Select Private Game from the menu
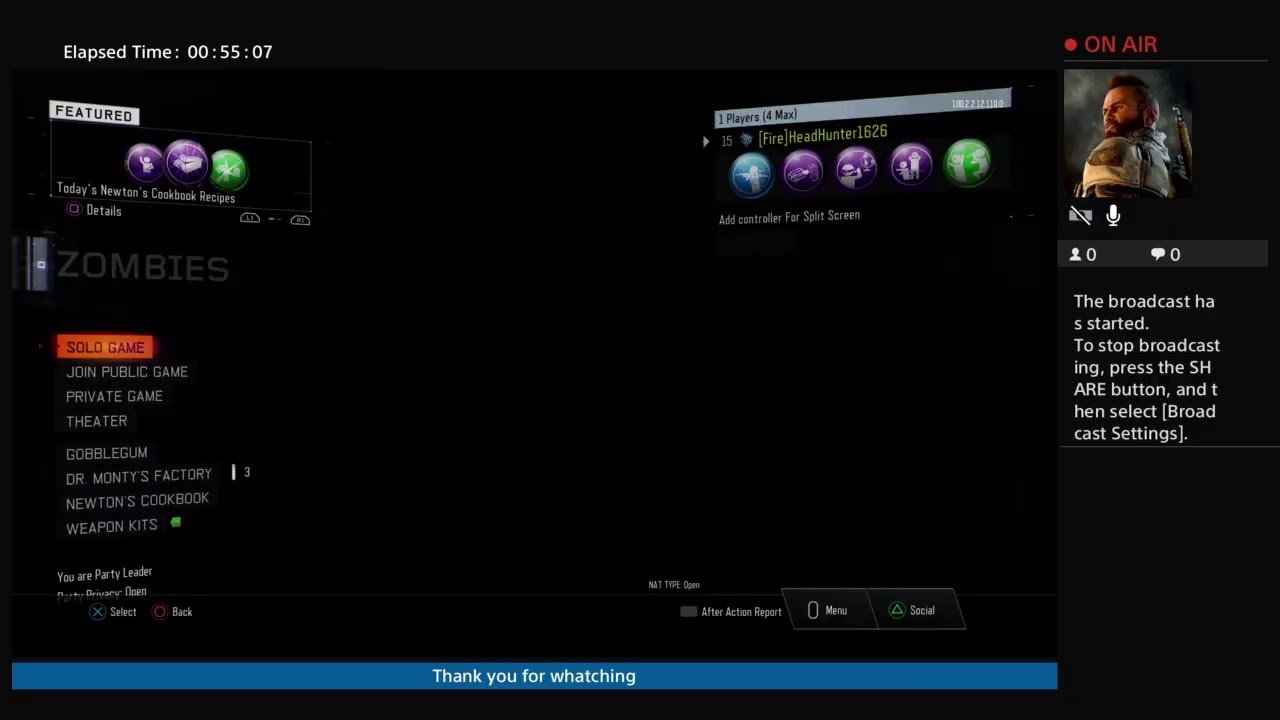The width and height of the screenshot is (1280, 720). click(x=114, y=397)
